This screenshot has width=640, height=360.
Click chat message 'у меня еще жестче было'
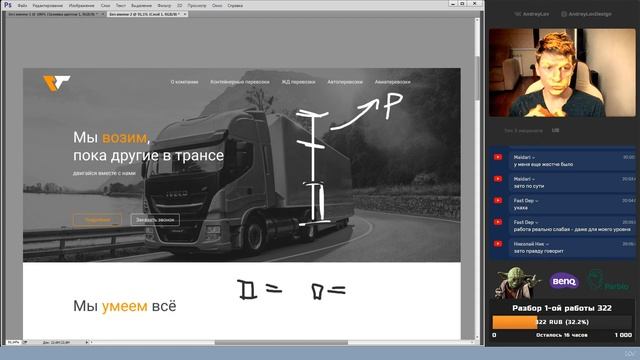pos(543,164)
